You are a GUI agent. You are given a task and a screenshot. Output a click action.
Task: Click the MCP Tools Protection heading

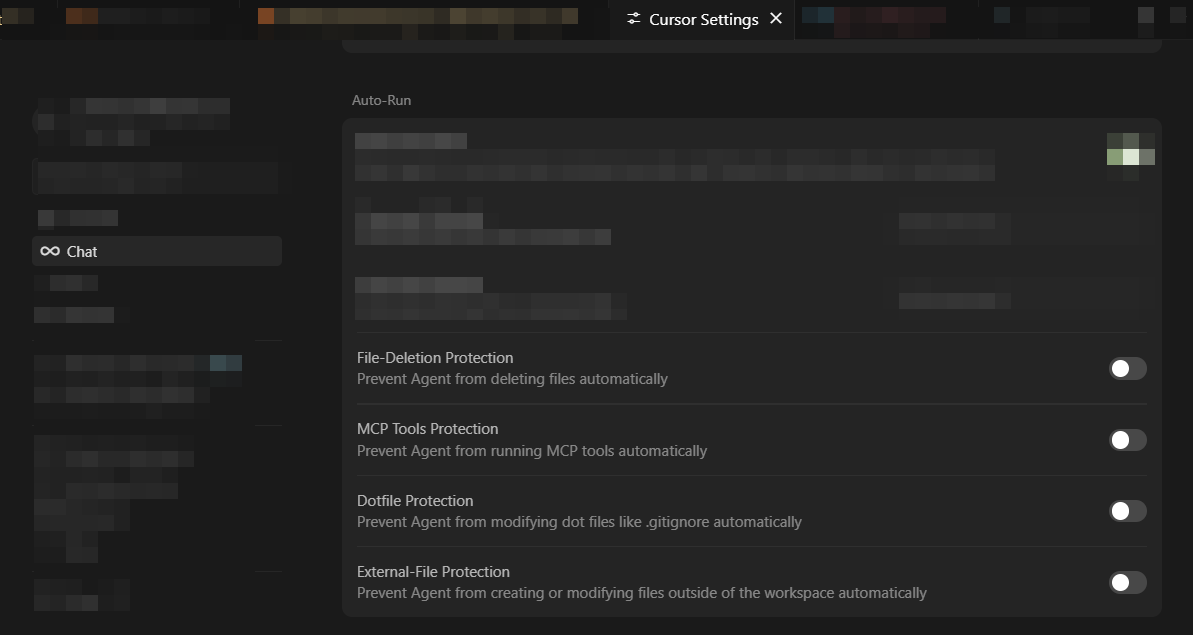tap(428, 429)
